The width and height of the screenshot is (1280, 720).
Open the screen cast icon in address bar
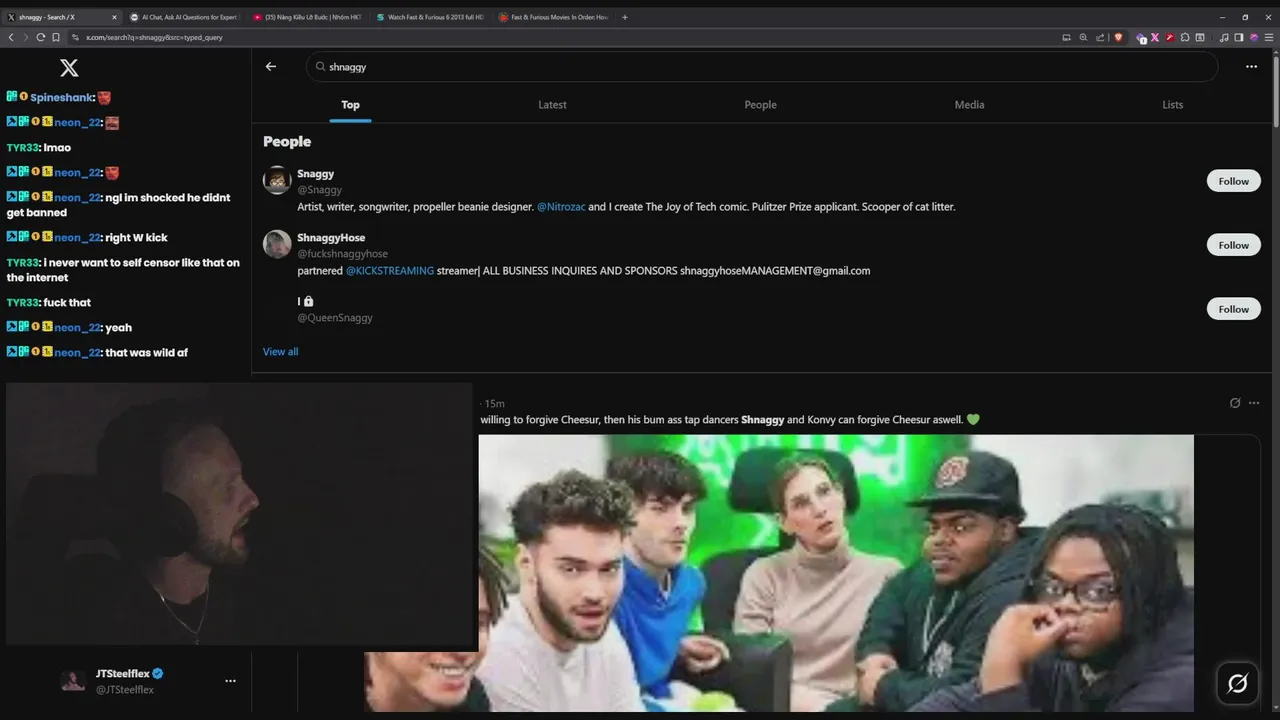coord(1066,37)
